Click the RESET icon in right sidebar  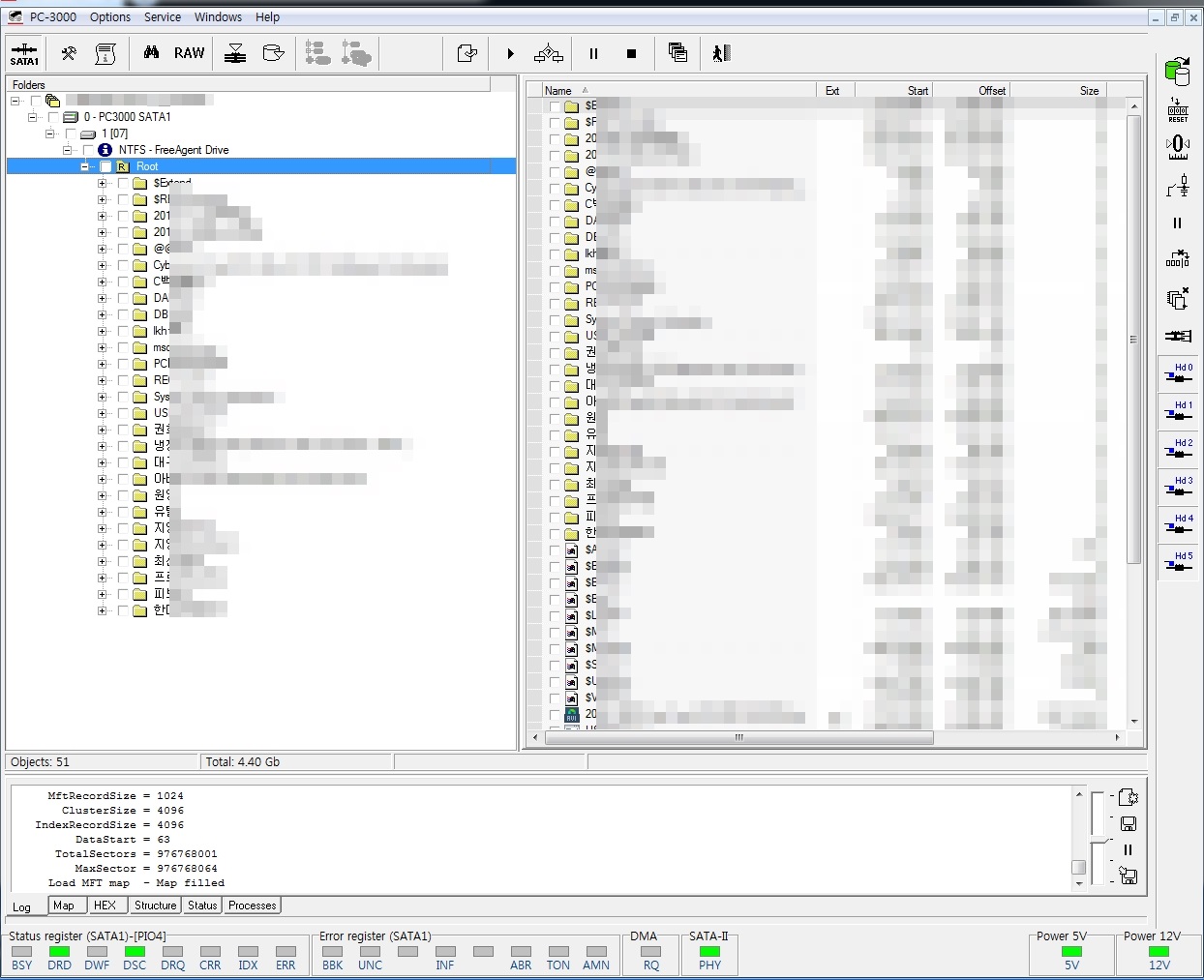pos(1178,109)
